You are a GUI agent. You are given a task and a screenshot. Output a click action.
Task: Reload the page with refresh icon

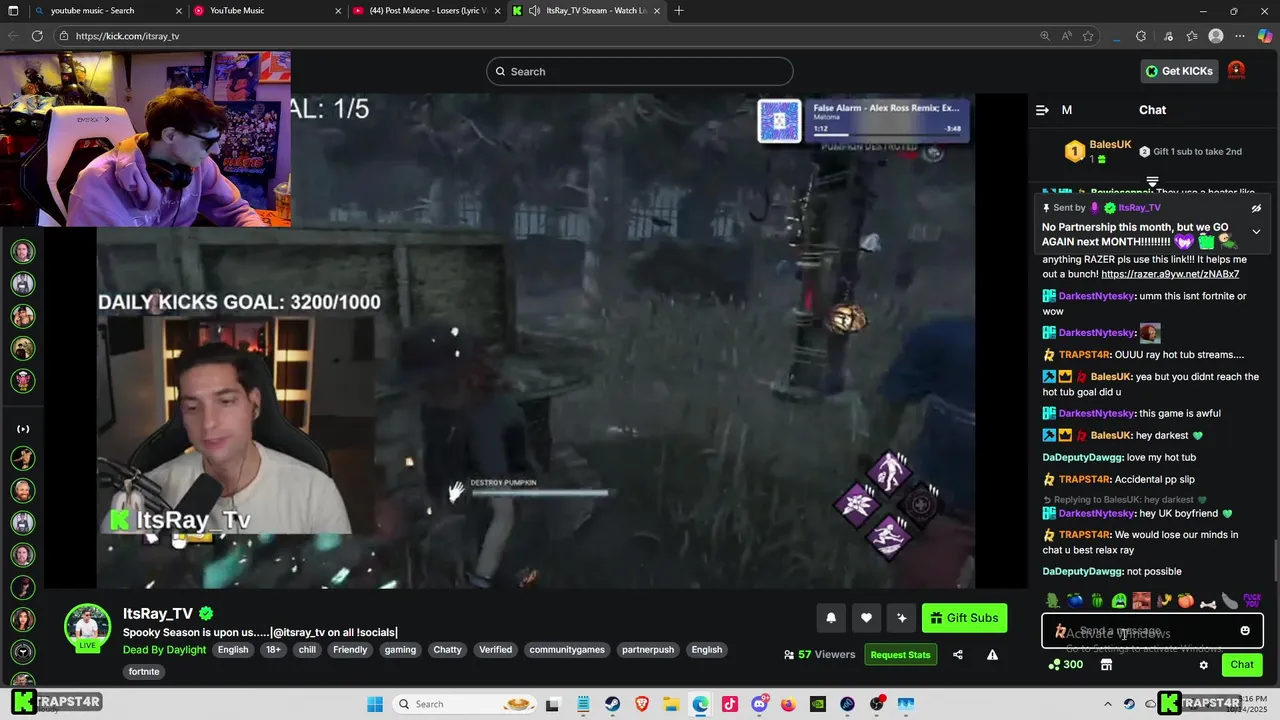point(37,36)
